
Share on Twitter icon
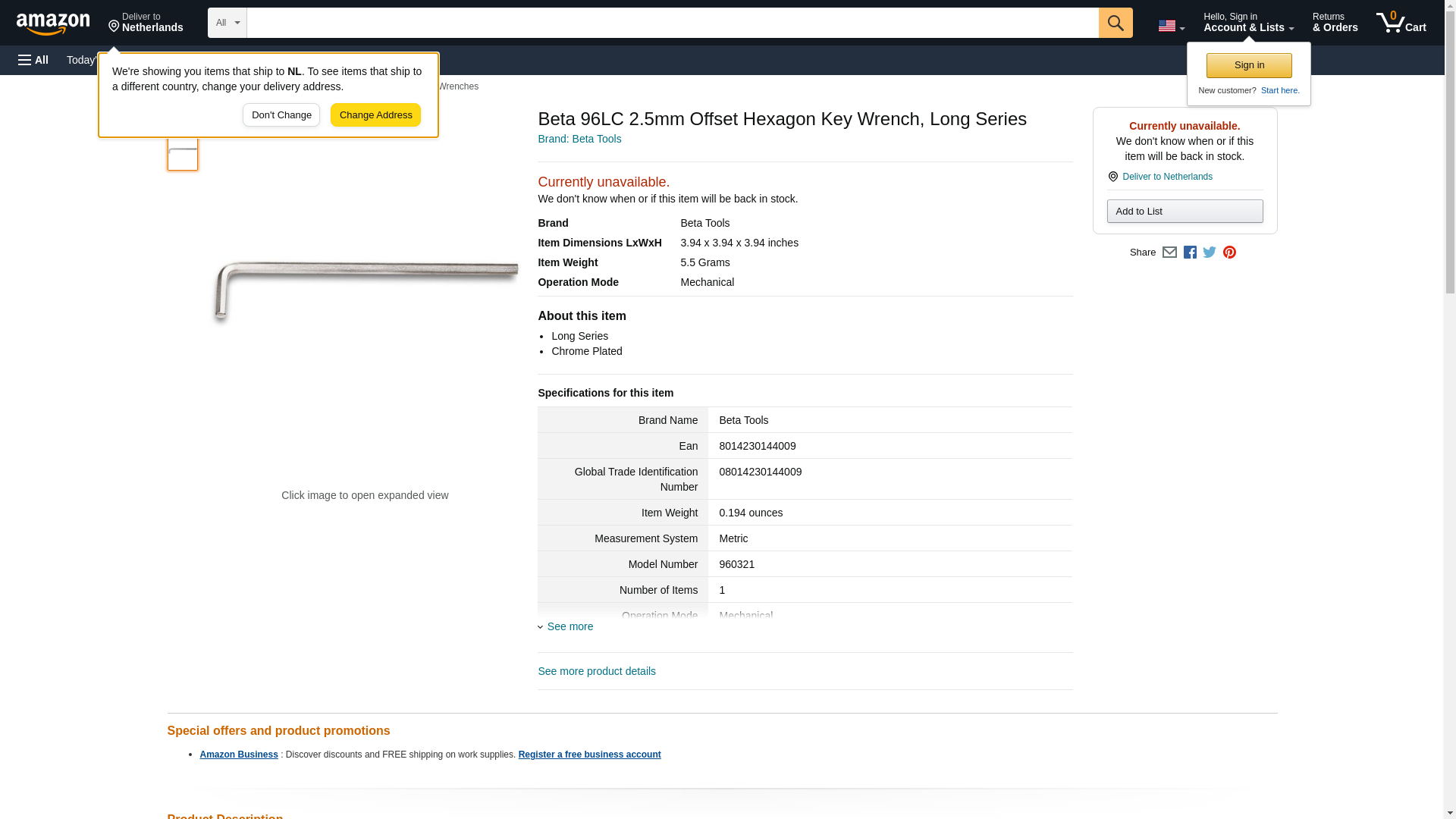[1210, 253]
